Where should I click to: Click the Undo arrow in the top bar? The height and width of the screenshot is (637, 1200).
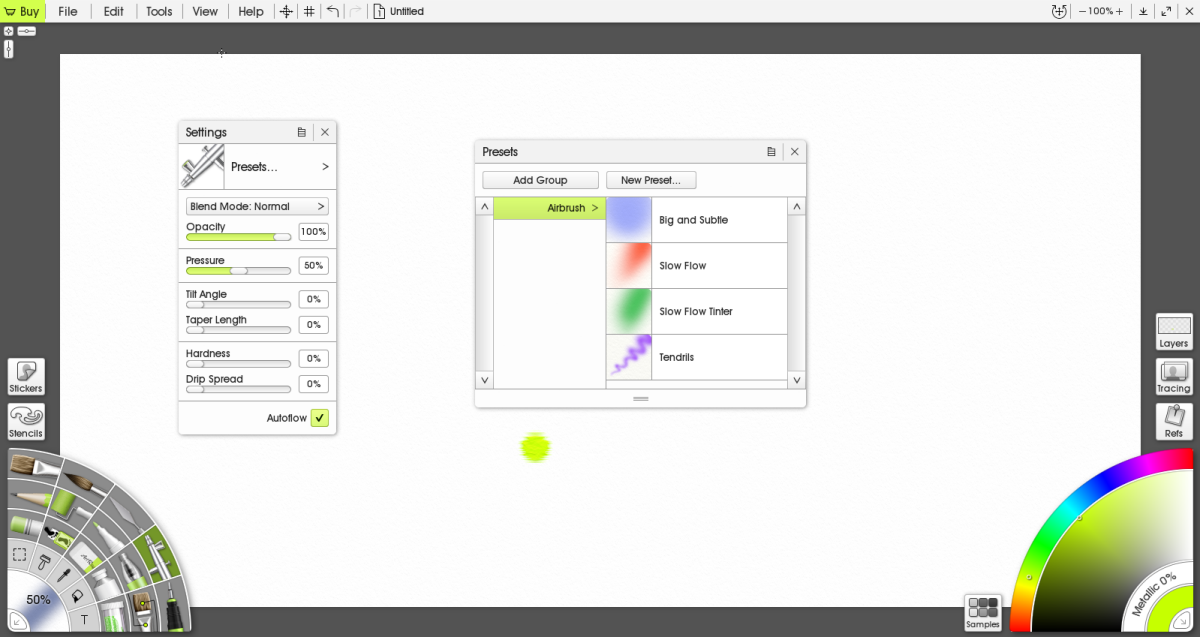point(333,11)
